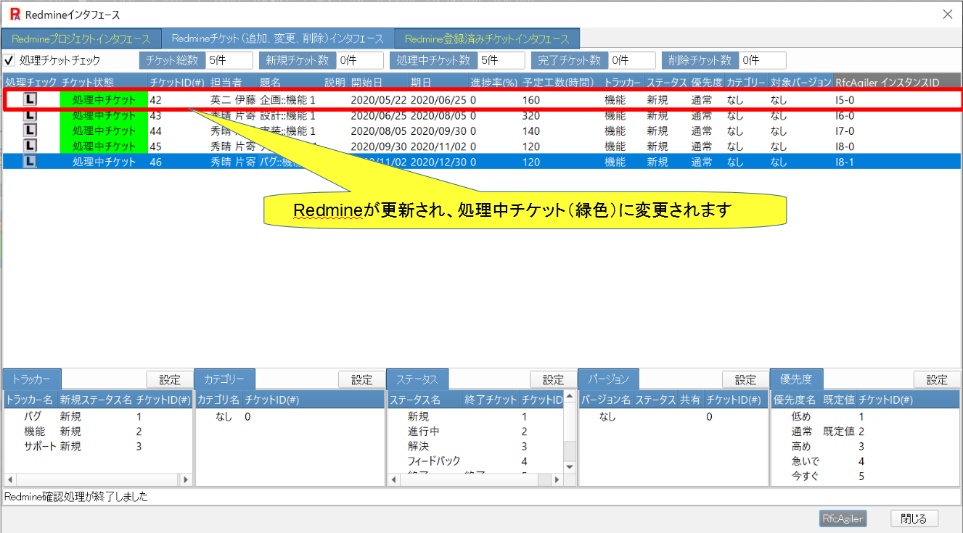Viewport: 963px width, 533px height.
Task: Click the Redmine app logo in title bar
Action: [15, 14]
